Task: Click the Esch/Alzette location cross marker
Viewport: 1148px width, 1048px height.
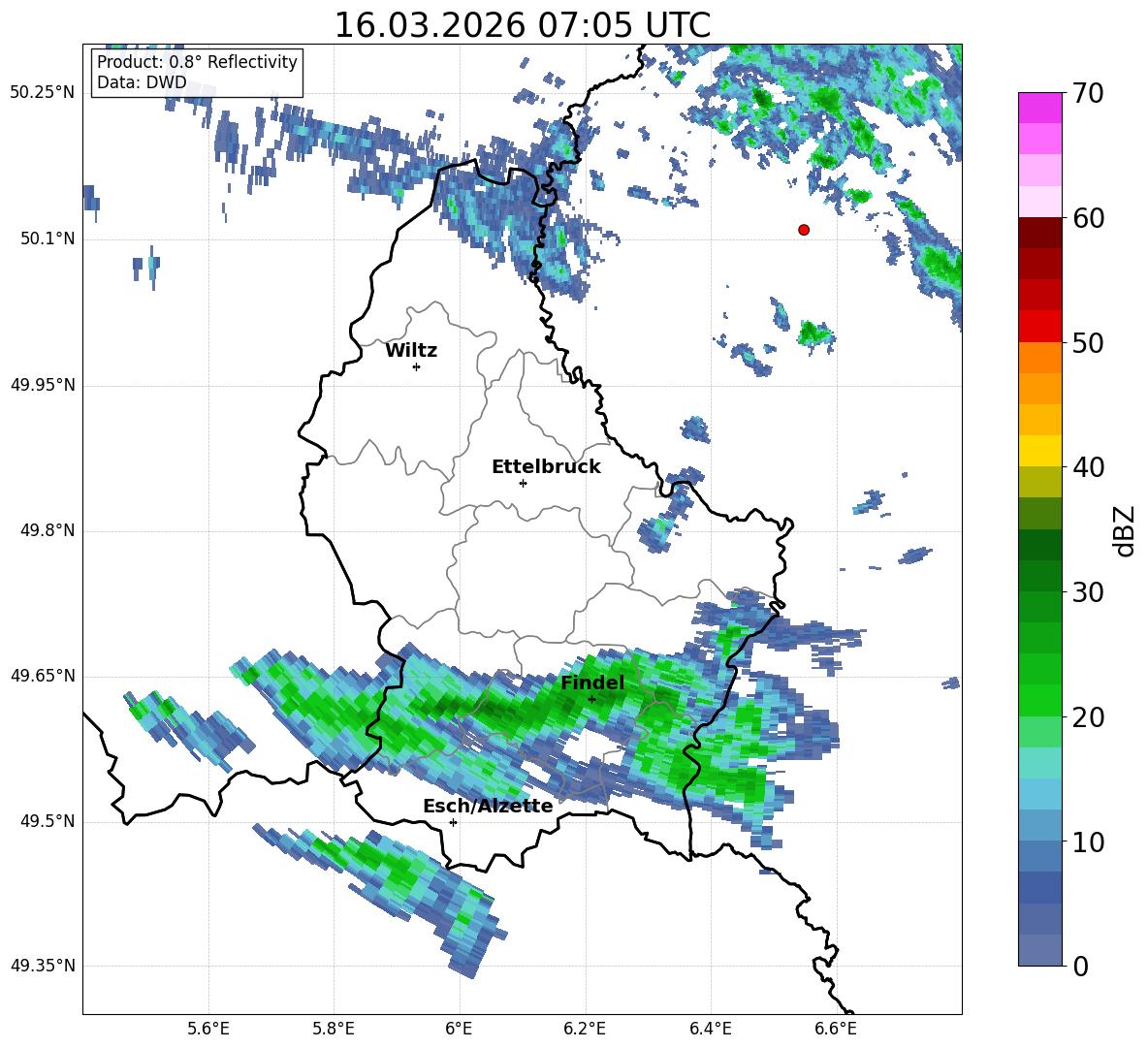Action: (453, 822)
